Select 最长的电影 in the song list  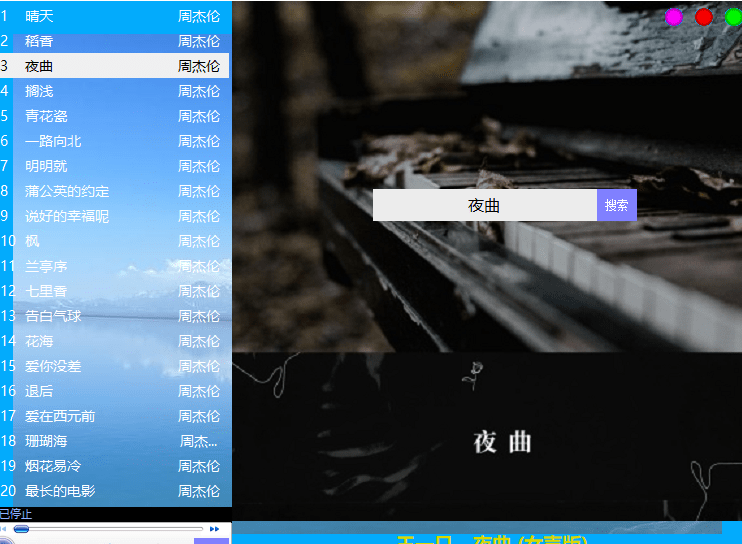tap(60, 491)
